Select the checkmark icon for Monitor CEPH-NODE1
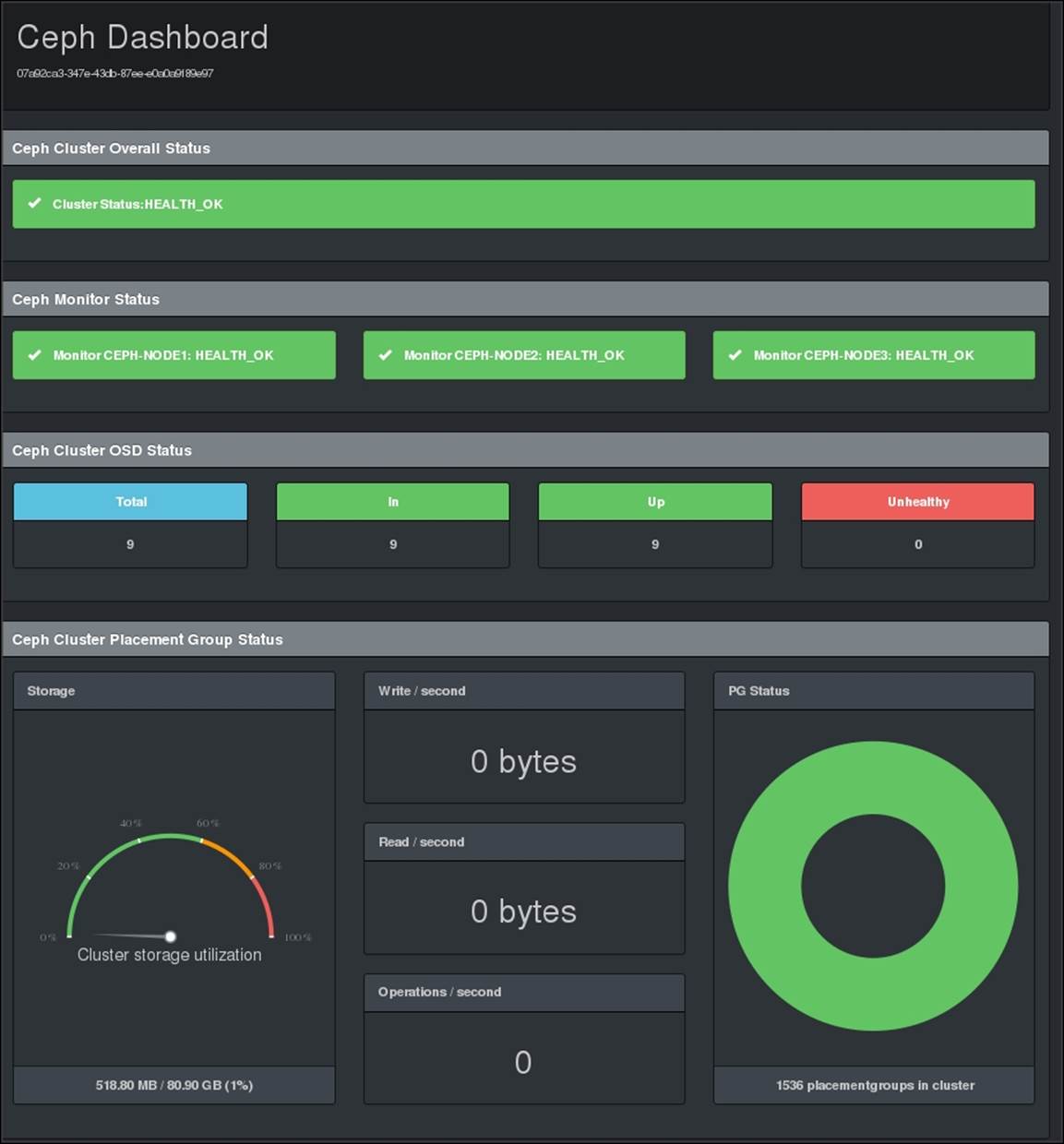Image resolution: width=1064 pixels, height=1144 pixels. 36,354
